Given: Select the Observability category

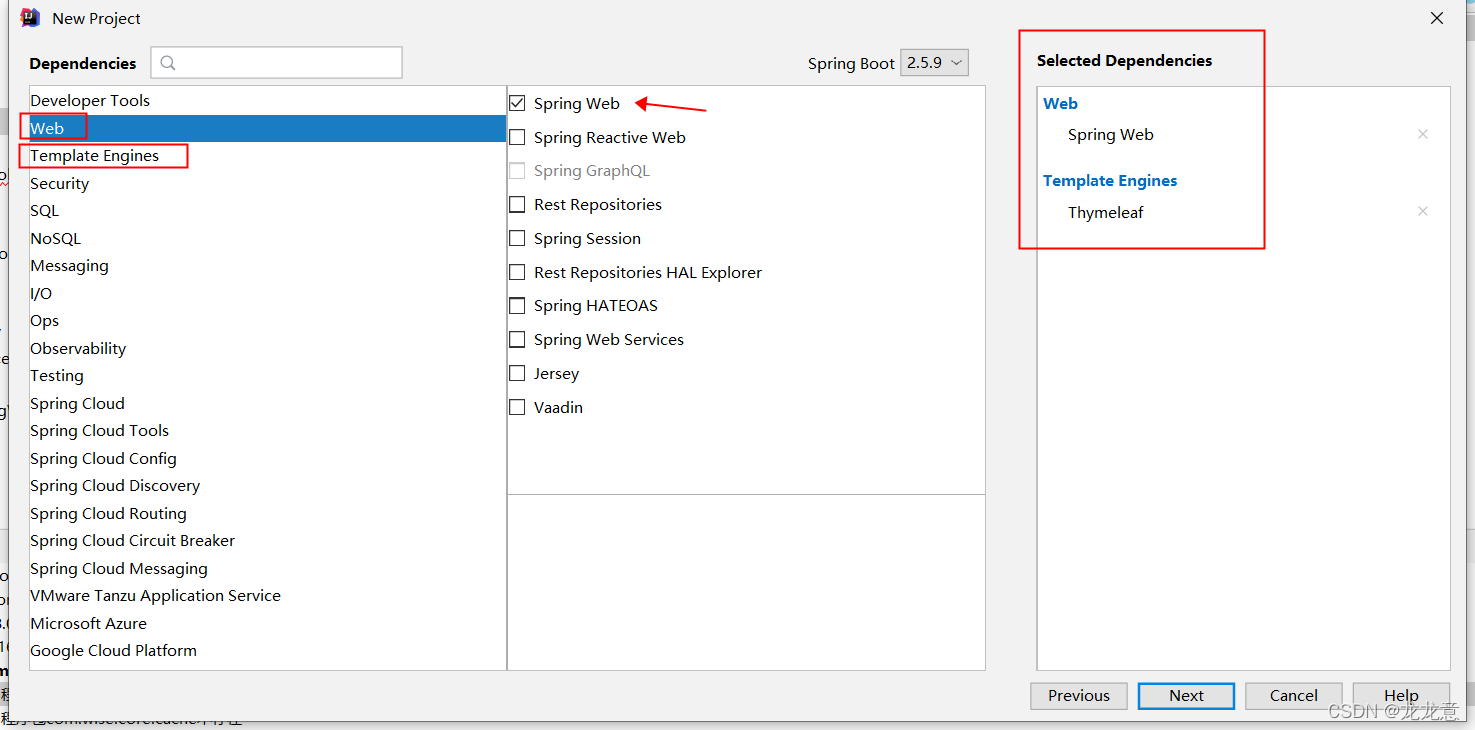Looking at the screenshot, I should (x=268, y=348).
